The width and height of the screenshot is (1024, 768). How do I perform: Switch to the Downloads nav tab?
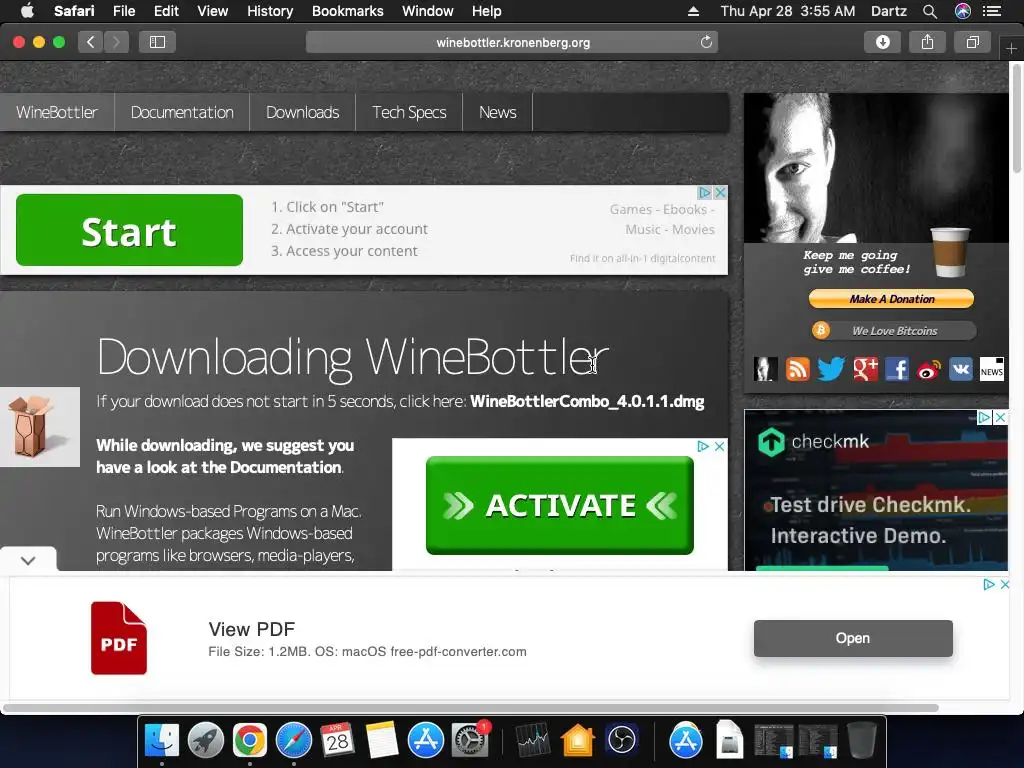coord(302,112)
